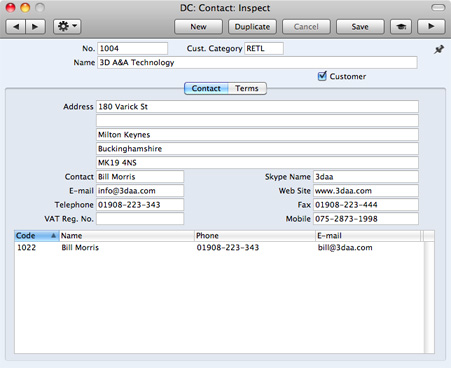Screen dimensions: 451x368
Task: Click the Skype Name field 3daa
Action: point(366,177)
